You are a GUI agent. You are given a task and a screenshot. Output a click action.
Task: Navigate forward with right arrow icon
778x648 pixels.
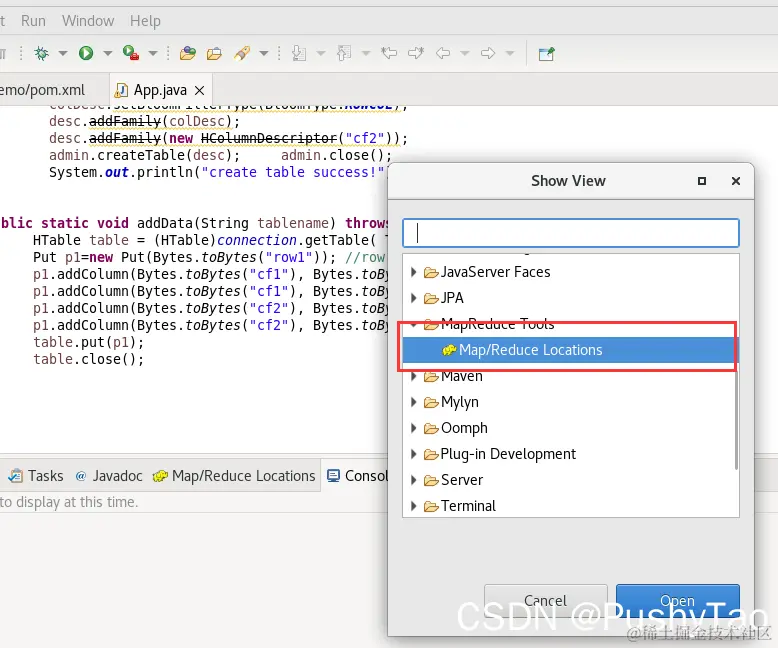(x=488, y=53)
